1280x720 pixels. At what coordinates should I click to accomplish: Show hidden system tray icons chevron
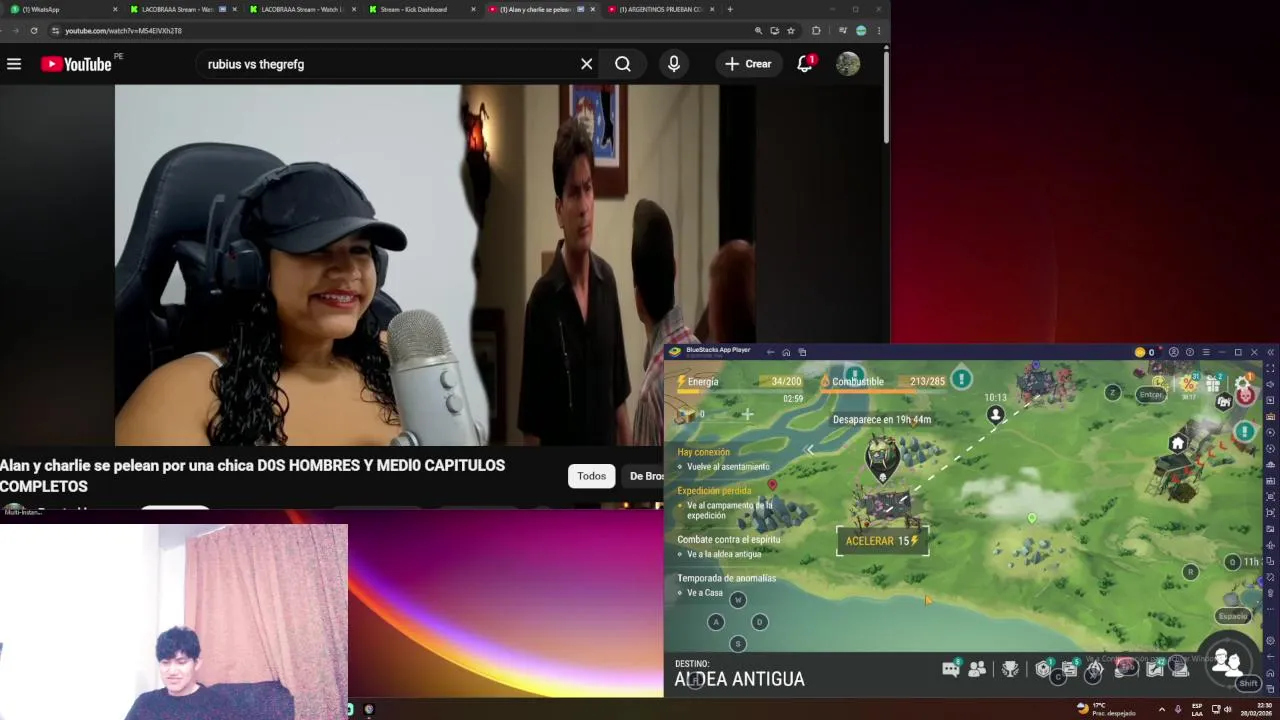click(1162, 709)
